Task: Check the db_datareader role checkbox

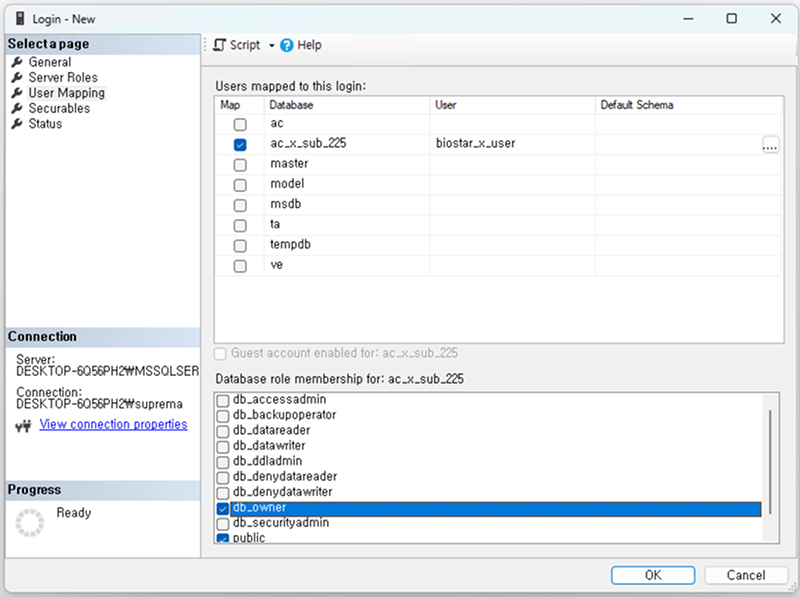Action: [x=223, y=431]
